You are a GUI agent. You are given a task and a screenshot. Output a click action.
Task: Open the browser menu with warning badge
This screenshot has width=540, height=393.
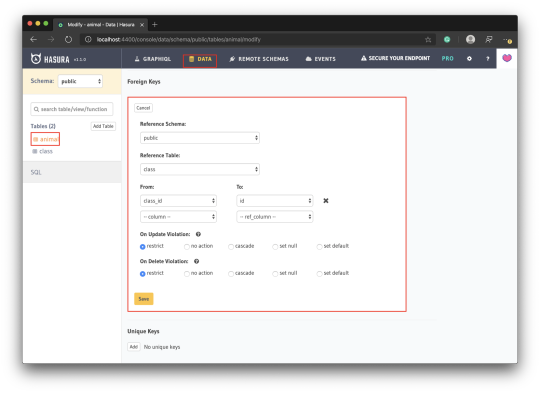click(507, 40)
